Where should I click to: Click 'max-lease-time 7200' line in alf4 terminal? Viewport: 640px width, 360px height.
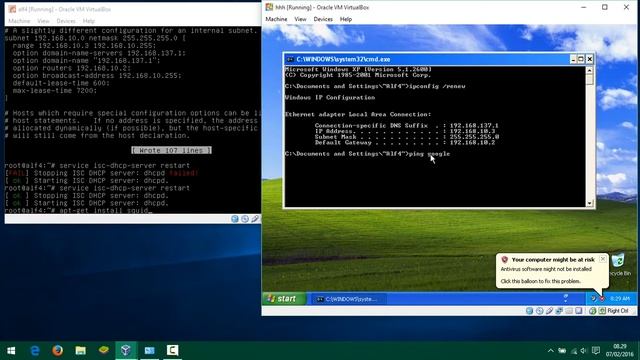(55, 91)
